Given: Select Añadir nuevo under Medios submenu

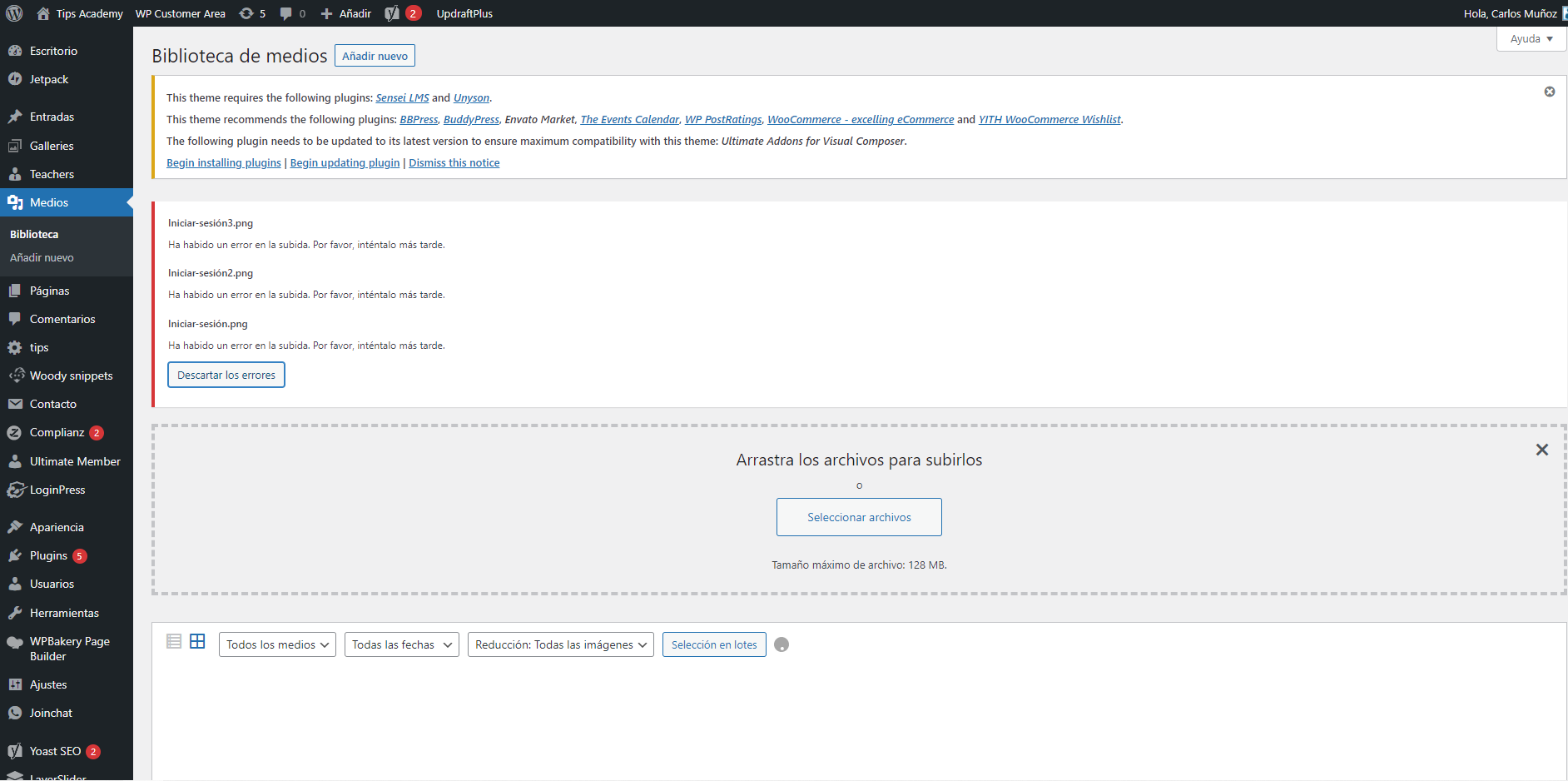Looking at the screenshot, I should point(42,257).
